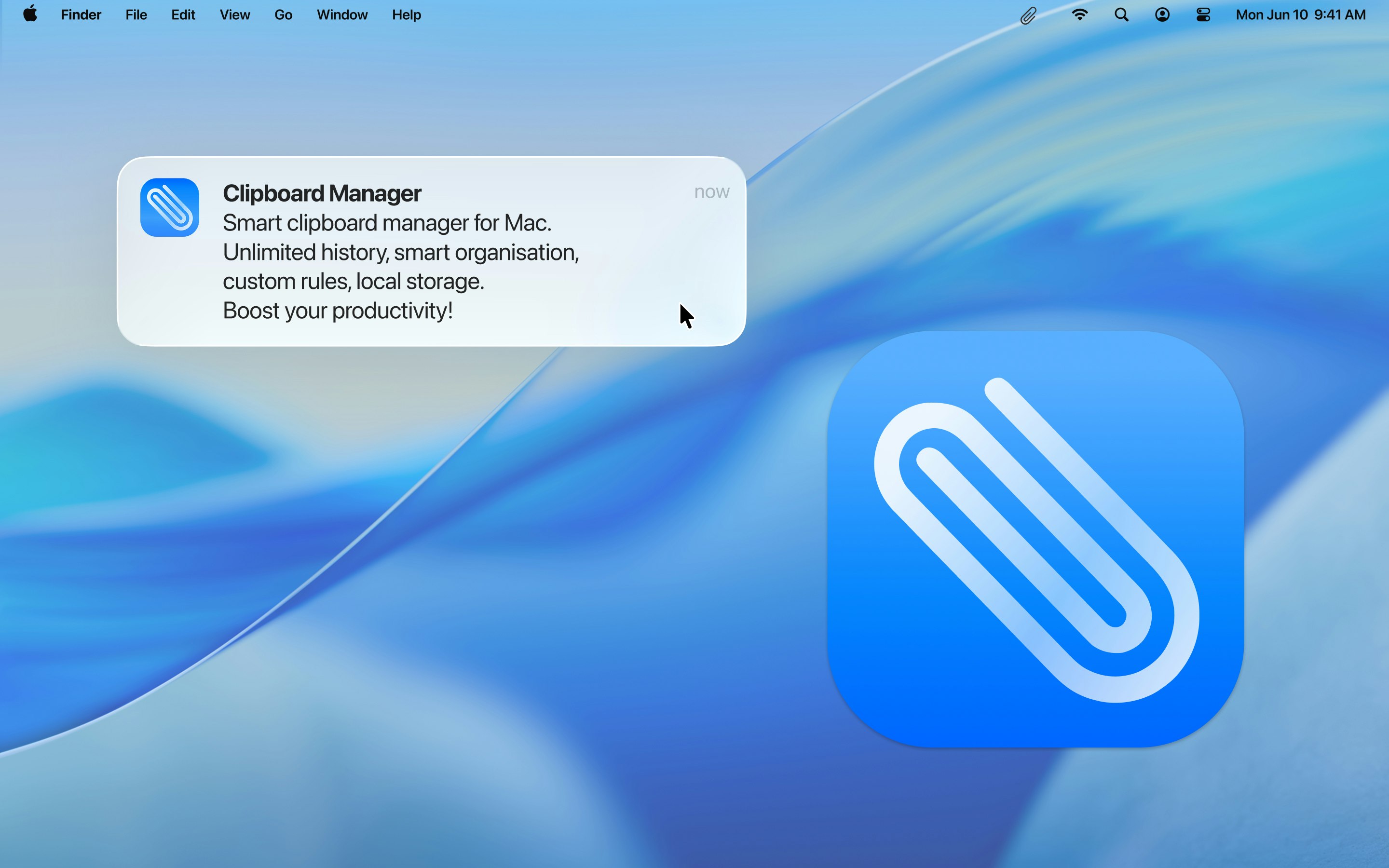
Task: Open the Edit menu
Action: (x=182, y=14)
